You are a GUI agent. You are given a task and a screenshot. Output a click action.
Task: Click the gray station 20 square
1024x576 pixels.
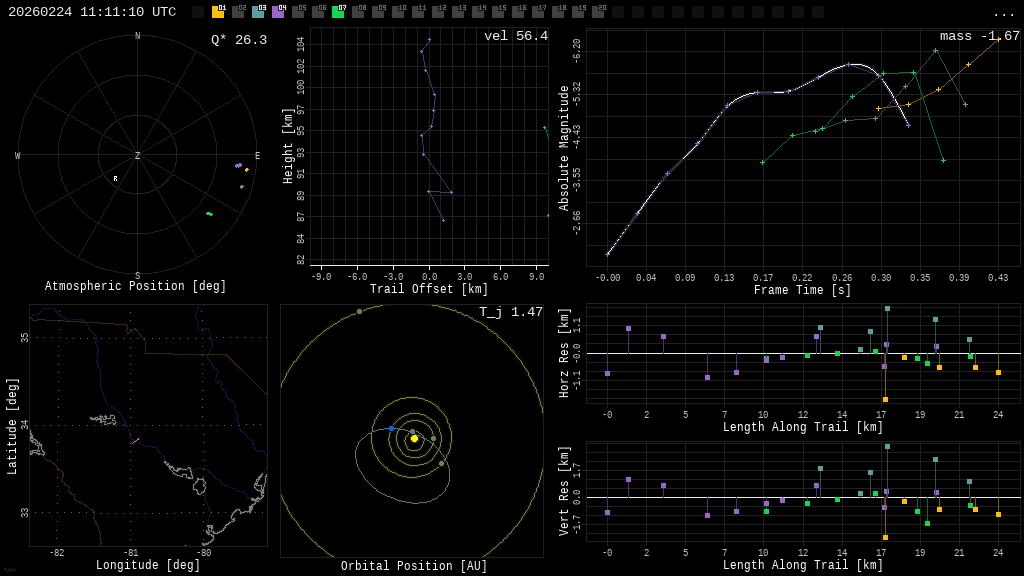click(598, 12)
